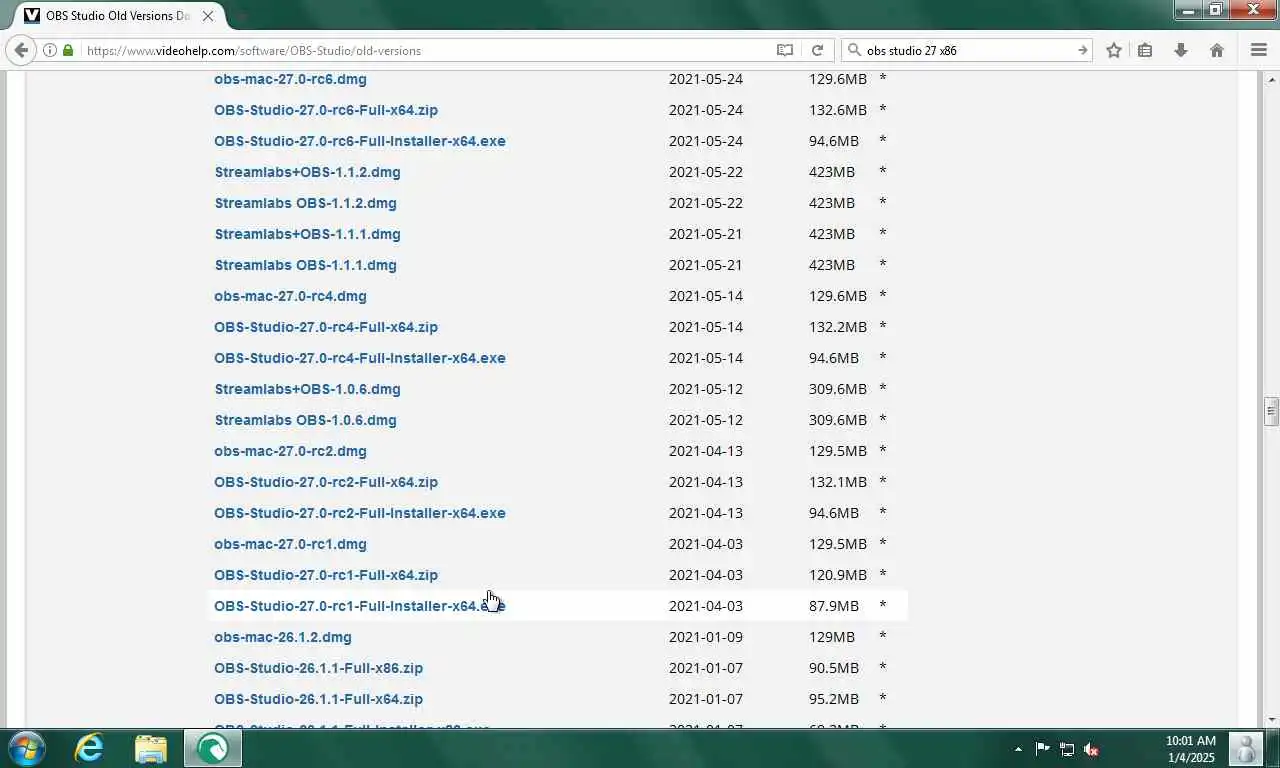Download obs-mac-27.0-rc4.dmg
The height and width of the screenshot is (768, 1280).
pos(290,296)
